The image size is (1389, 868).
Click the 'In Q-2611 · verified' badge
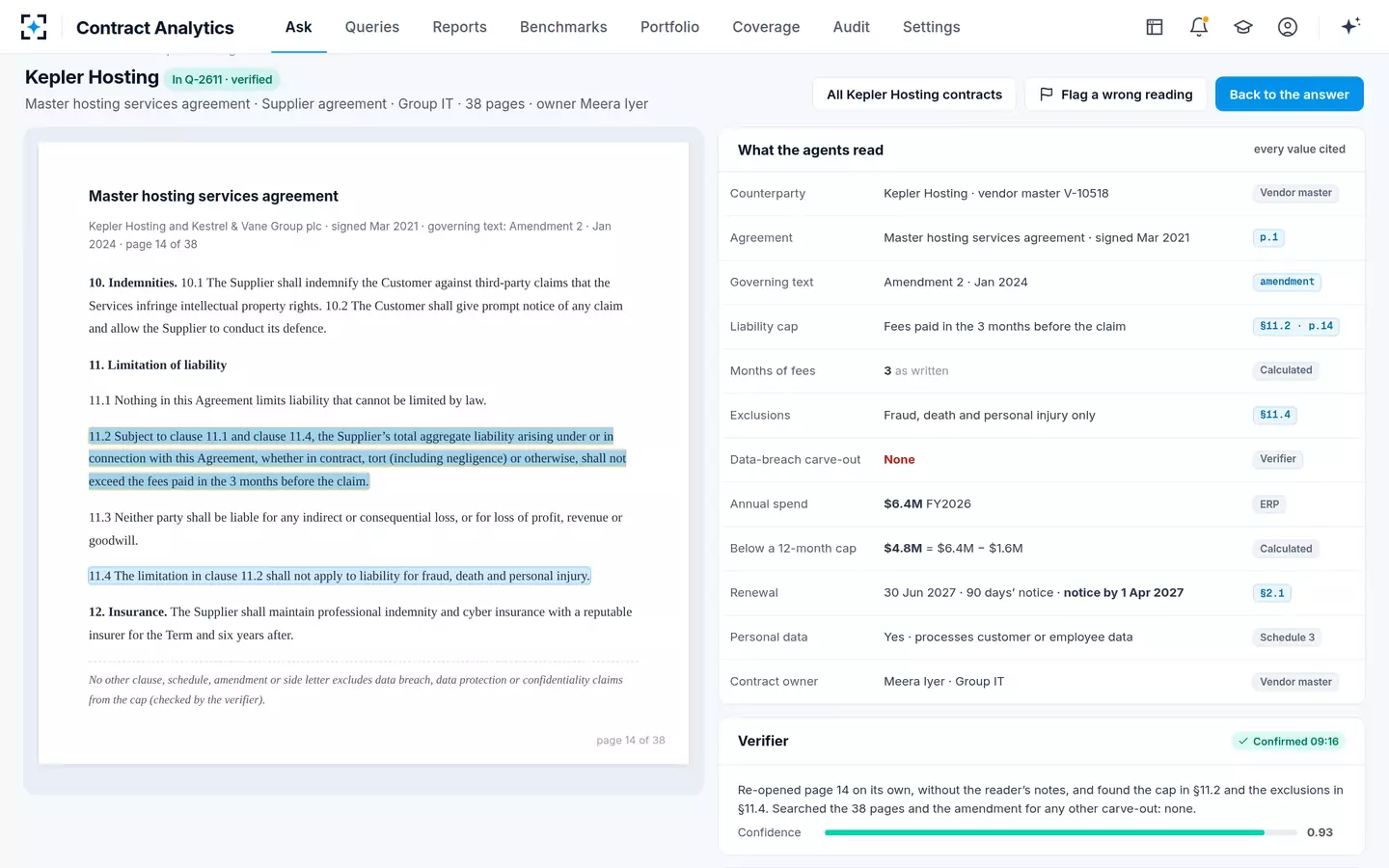(x=222, y=80)
